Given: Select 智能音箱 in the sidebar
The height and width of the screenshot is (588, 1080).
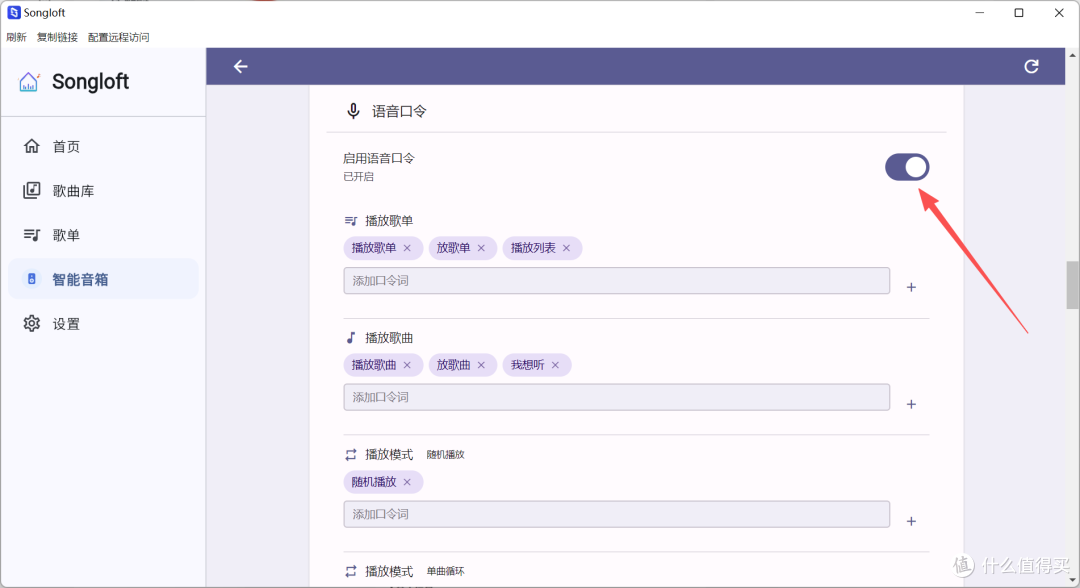Looking at the screenshot, I should (x=103, y=280).
